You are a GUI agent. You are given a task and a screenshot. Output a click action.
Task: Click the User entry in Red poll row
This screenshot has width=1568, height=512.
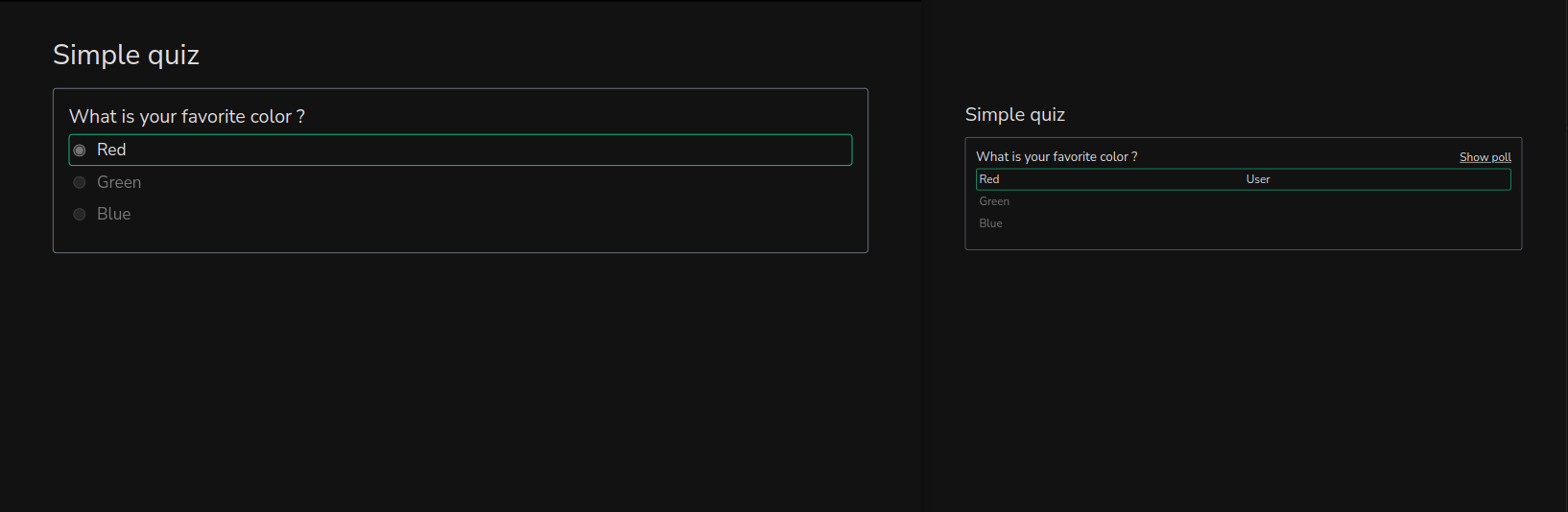(1257, 179)
